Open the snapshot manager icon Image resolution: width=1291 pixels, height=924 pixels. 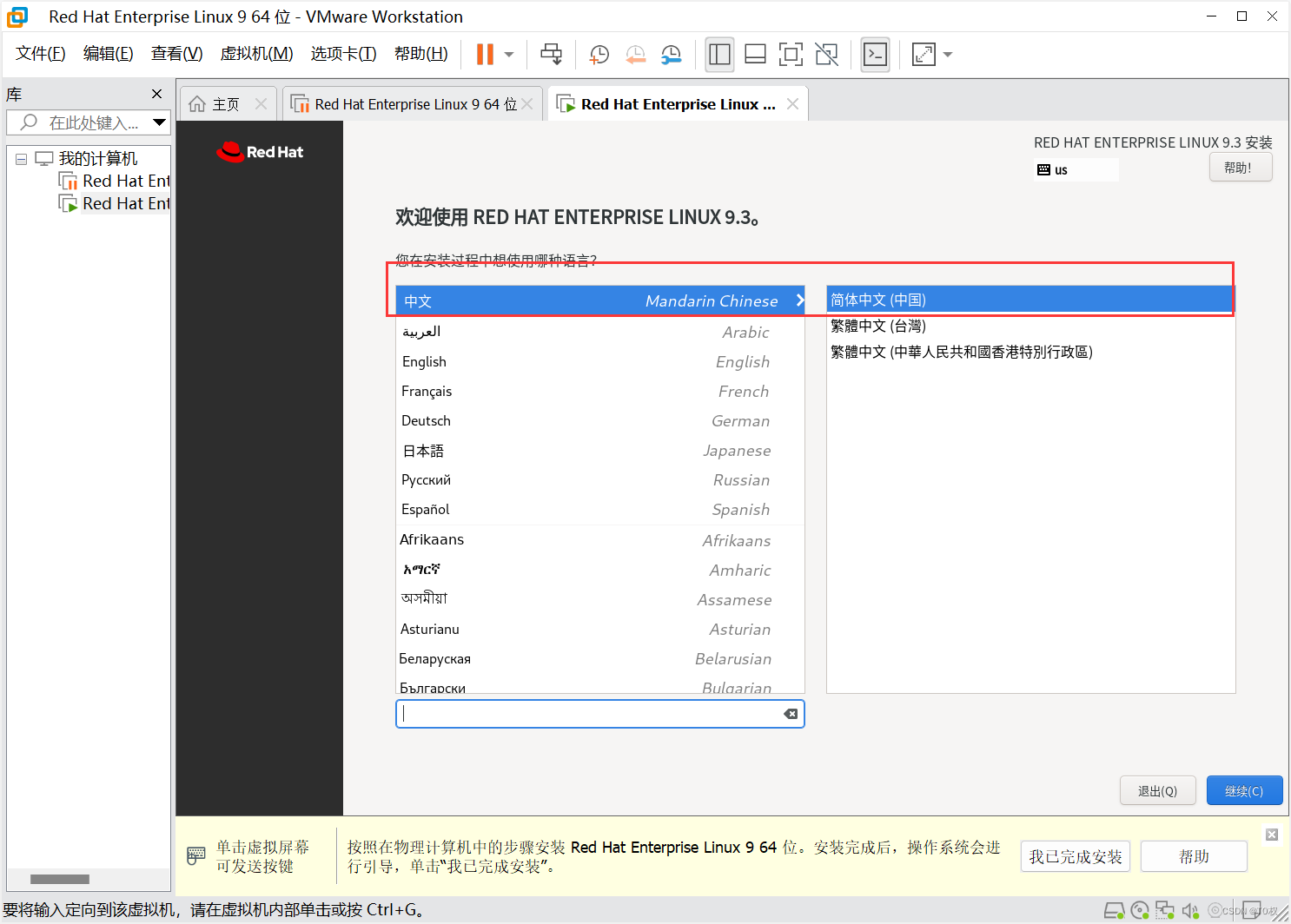671,54
